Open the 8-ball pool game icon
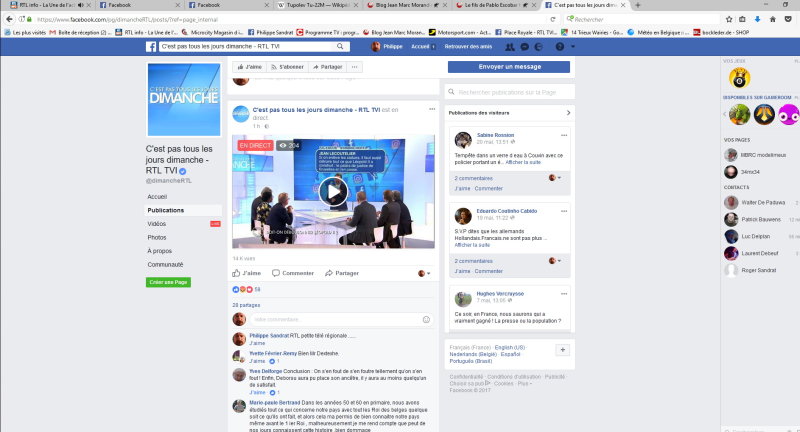Viewport: 800px width, 432px height. pyautogui.click(x=739, y=78)
